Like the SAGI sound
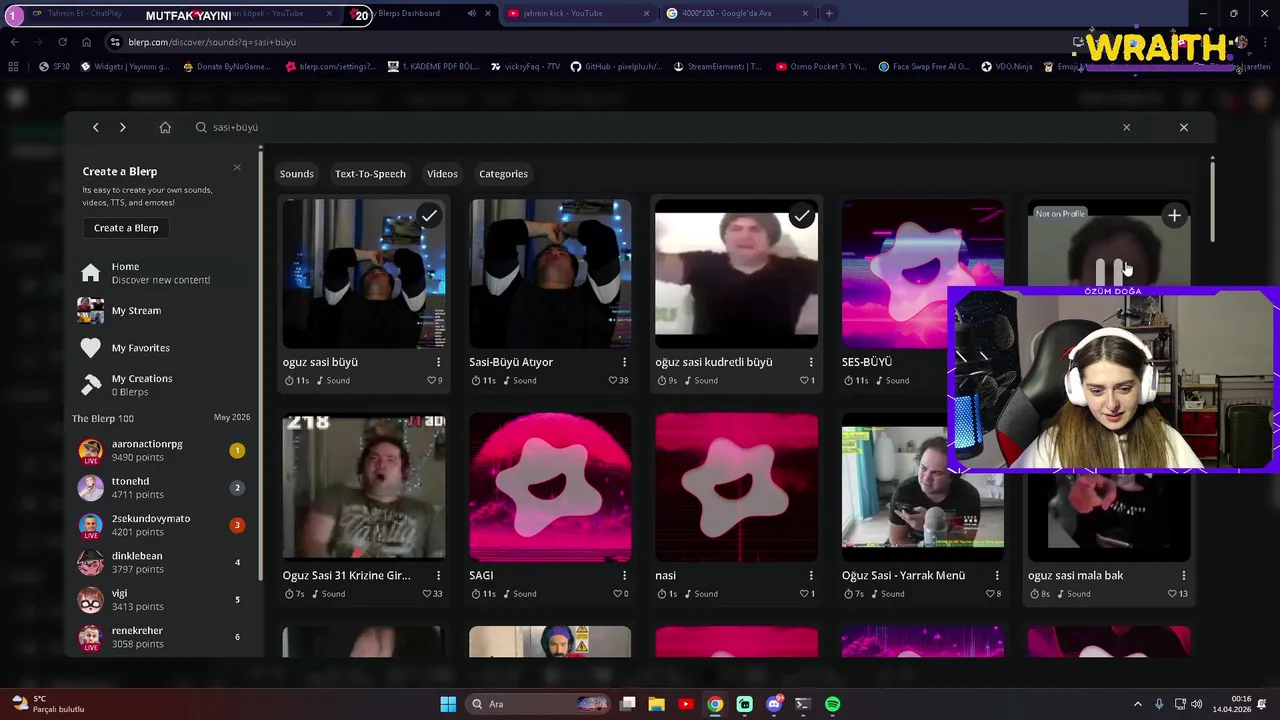 618,594
